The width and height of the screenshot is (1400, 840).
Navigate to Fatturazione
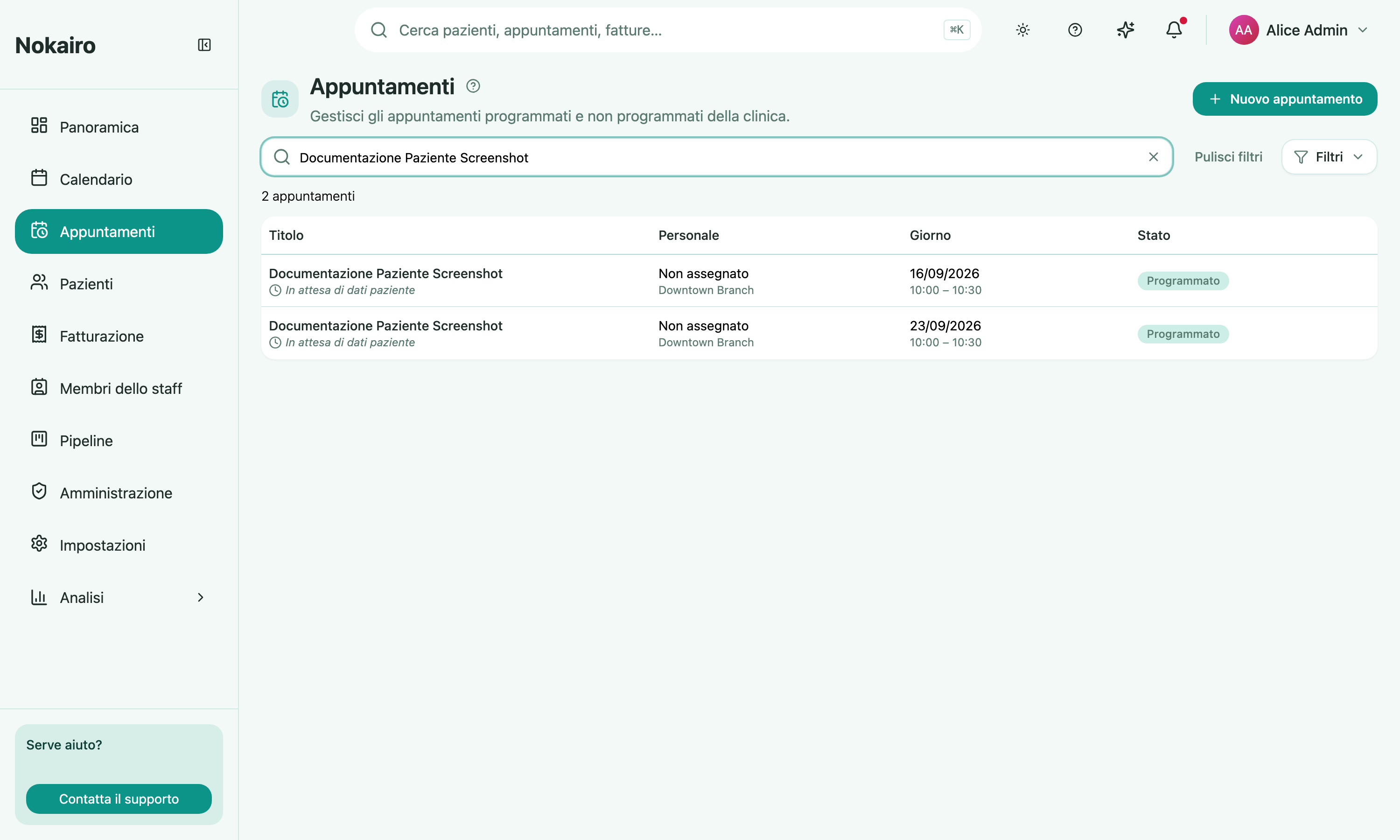(x=119, y=336)
